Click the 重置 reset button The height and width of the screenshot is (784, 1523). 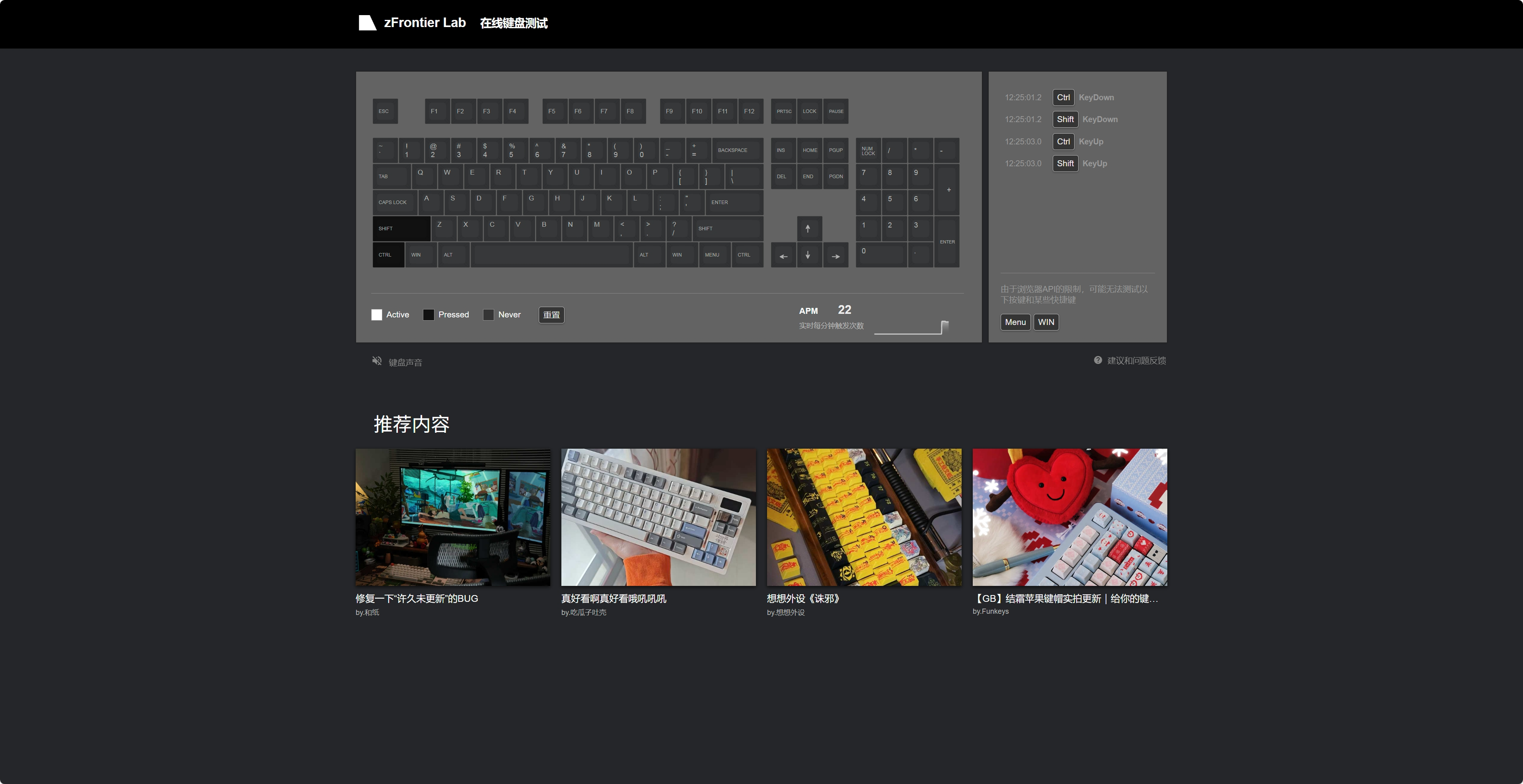click(551, 315)
